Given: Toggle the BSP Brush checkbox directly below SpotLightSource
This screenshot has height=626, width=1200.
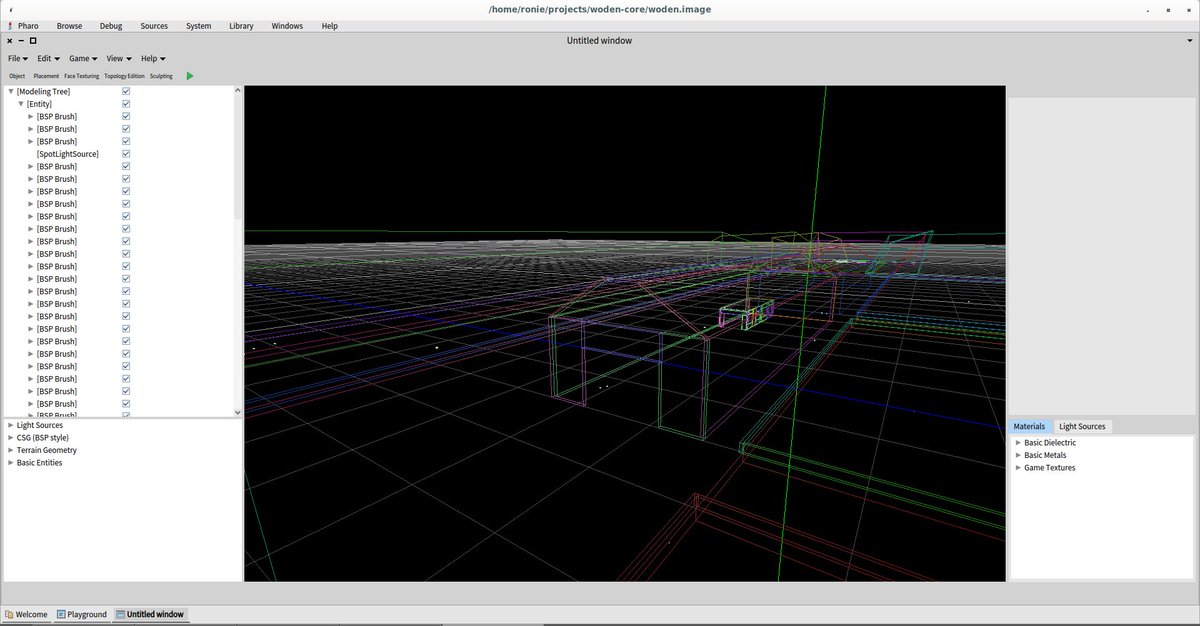Looking at the screenshot, I should (126, 166).
